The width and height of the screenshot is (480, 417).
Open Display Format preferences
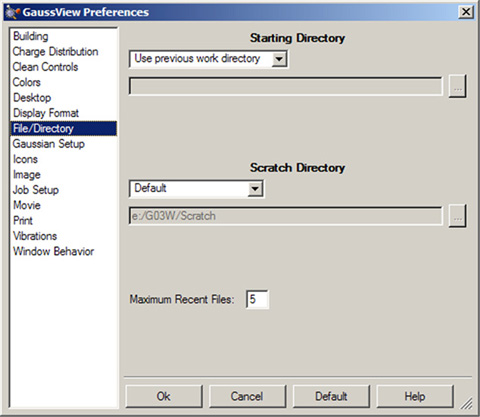[x=46, y=113]
